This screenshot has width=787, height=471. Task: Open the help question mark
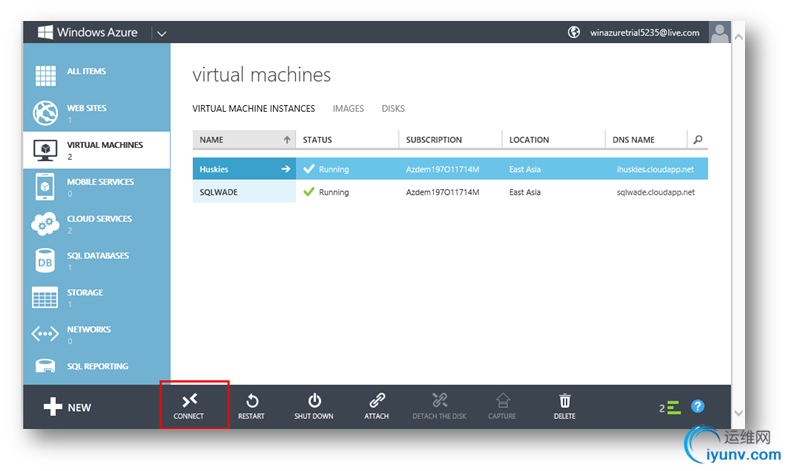pyautogui.click(x=698, y=406)
